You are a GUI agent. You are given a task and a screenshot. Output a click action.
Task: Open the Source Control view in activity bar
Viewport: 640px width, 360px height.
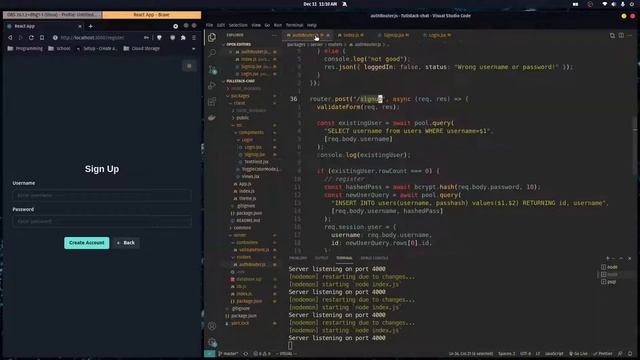[213, 69]
